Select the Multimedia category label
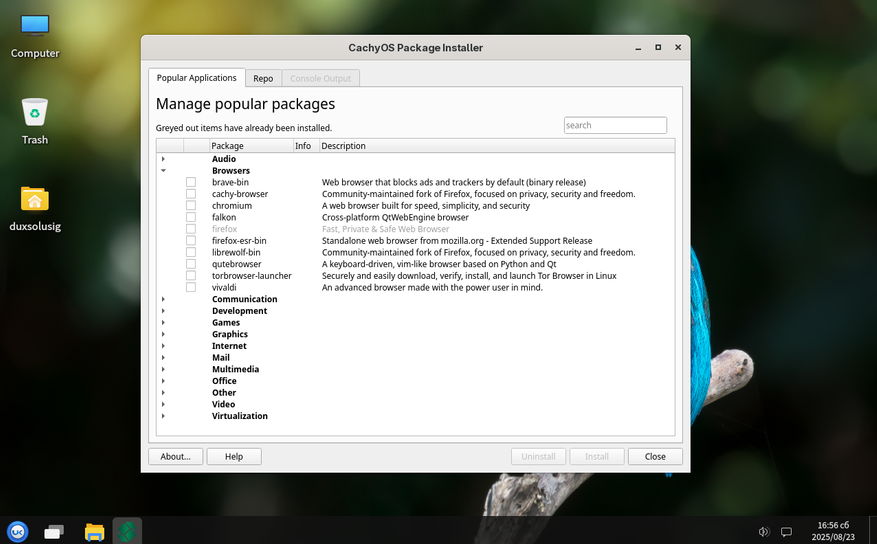Screen dimensions: 877x544 [235, 370]
